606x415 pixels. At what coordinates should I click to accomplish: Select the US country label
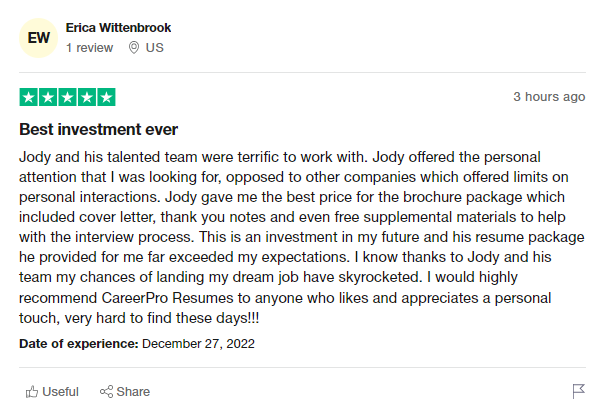(155, 48)
